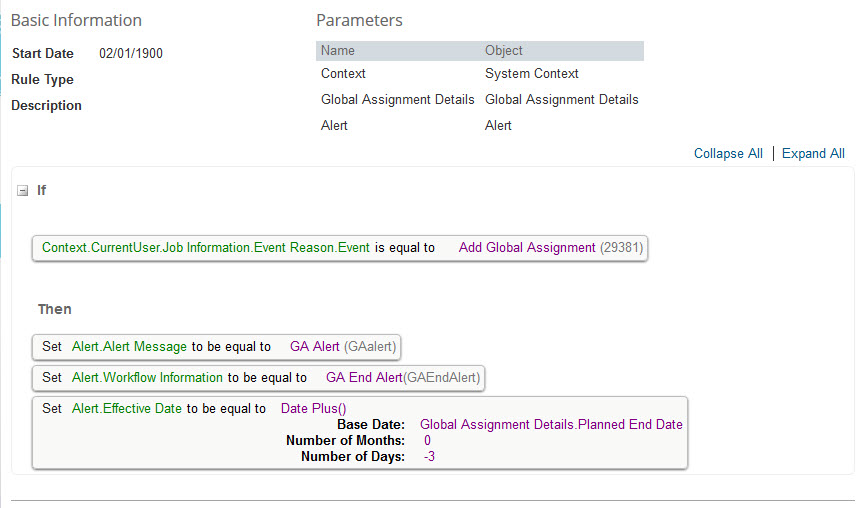This screenshot has height=508, width=864.
Task: Select Add Global Assignment (29381) value
Action: [x=550, y=247]
